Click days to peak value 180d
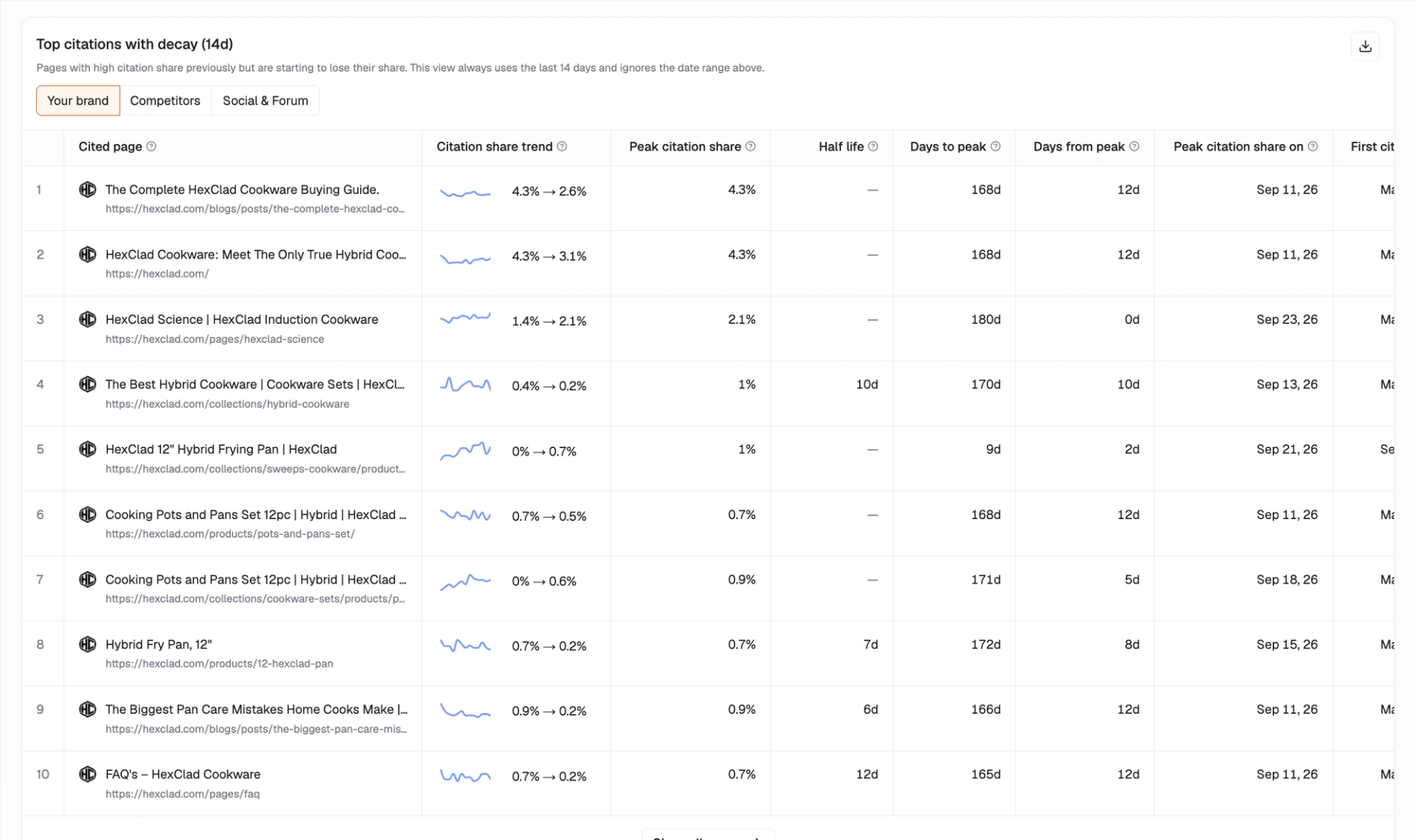This screenshot has width=1416, height=840. coord(985,319)
